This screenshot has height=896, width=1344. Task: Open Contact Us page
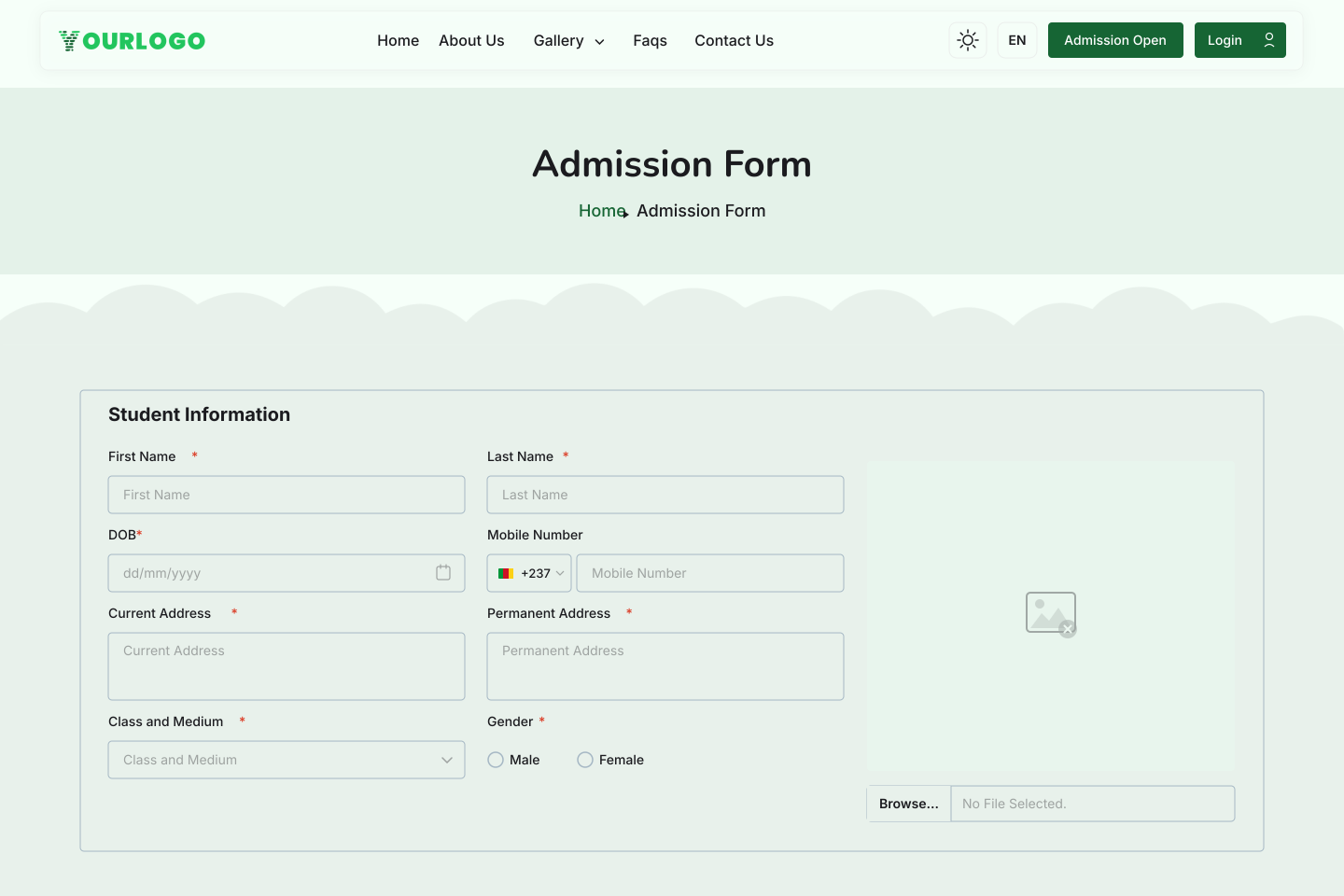[734, 40]
